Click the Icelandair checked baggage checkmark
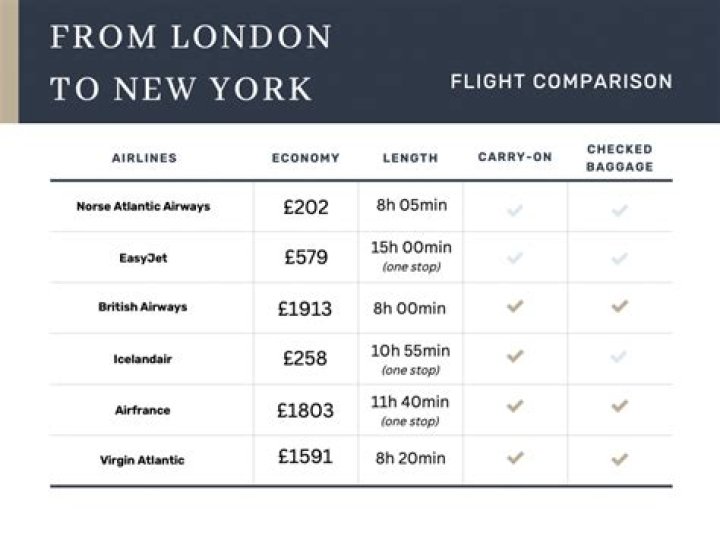Viewport: 720px width, 536px height. (620, 356)
